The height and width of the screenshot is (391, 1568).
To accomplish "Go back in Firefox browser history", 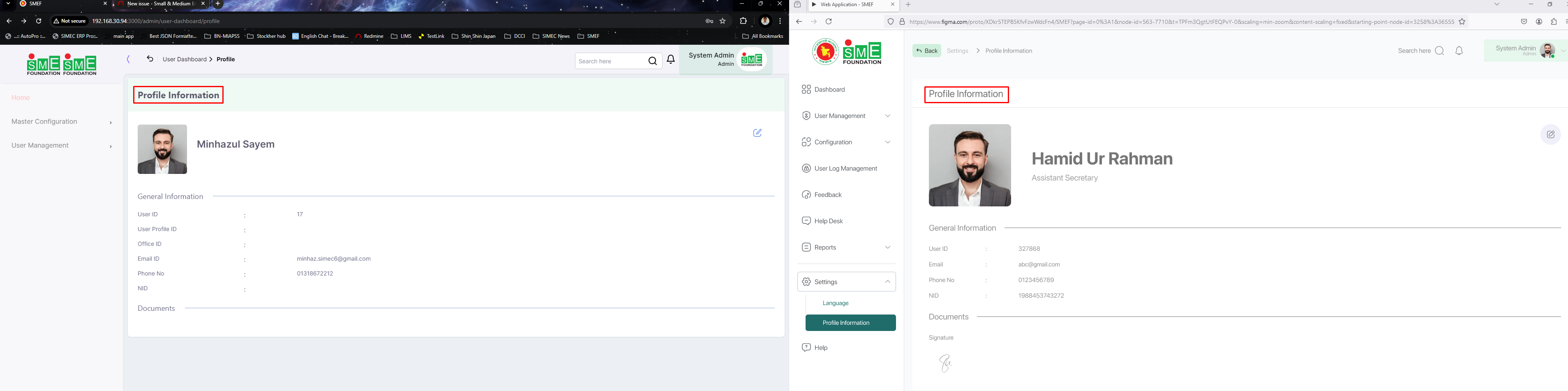I will coord(799,21).
